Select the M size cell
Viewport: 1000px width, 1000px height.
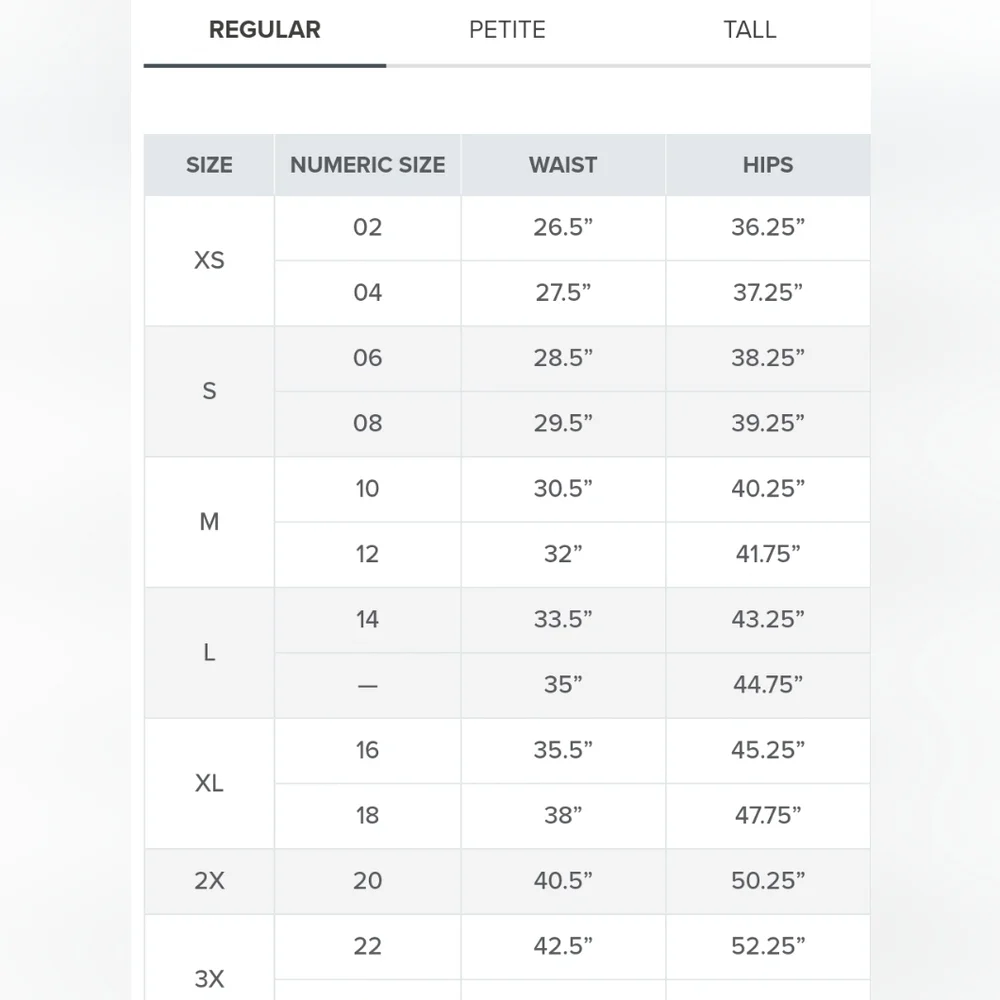[209, 522]
